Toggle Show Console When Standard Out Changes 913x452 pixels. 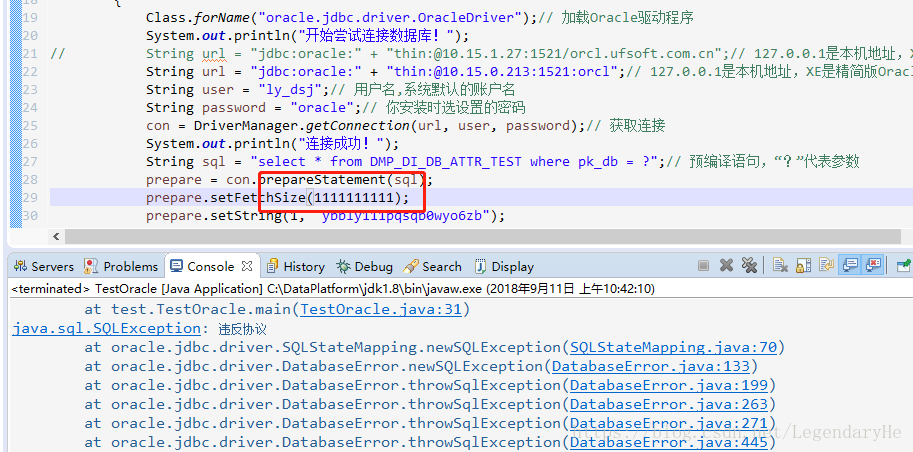[850, 266]
